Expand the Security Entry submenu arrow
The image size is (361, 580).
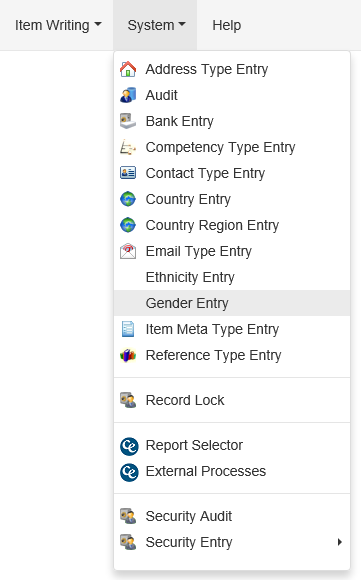point(340,542)
